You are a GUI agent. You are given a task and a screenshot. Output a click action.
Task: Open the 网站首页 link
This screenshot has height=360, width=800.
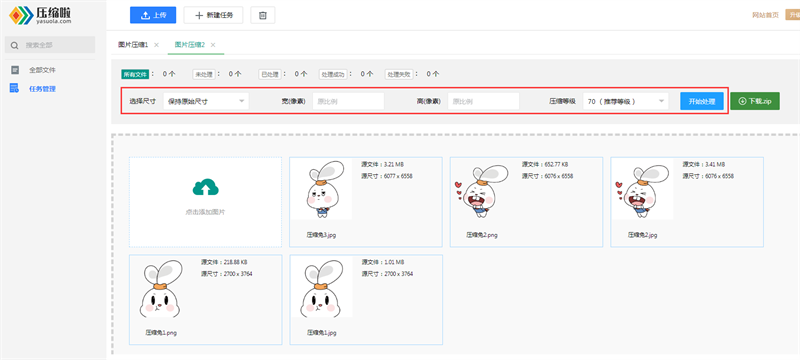tap(765, 15)
